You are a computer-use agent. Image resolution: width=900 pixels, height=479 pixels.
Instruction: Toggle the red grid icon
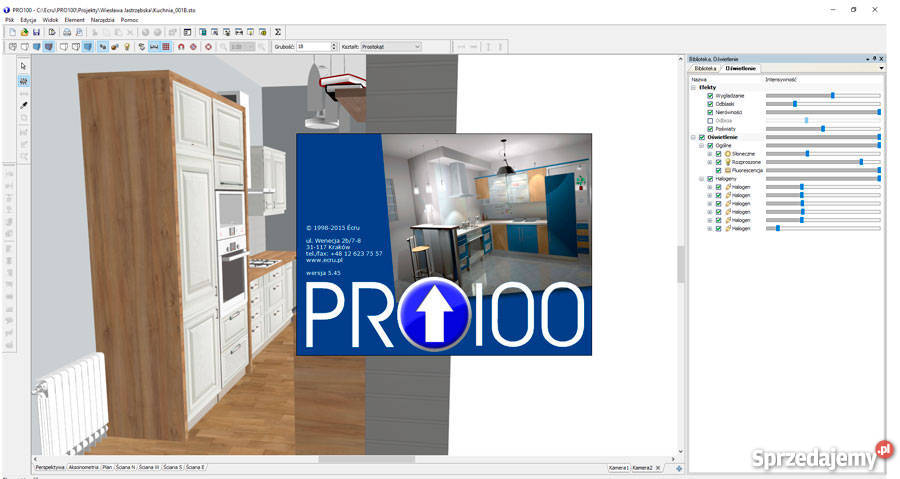click(166, 46)
